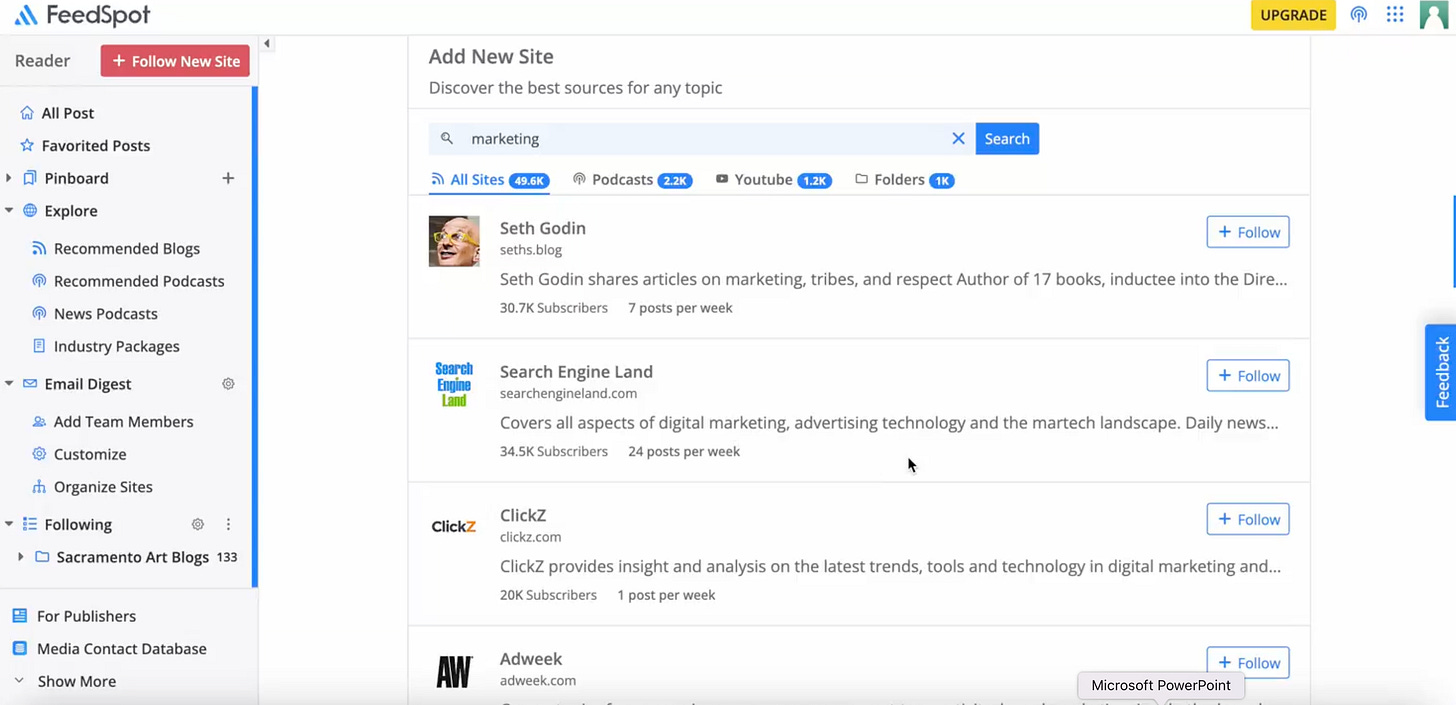Follow Search Engine Land

coord(1248,376)
